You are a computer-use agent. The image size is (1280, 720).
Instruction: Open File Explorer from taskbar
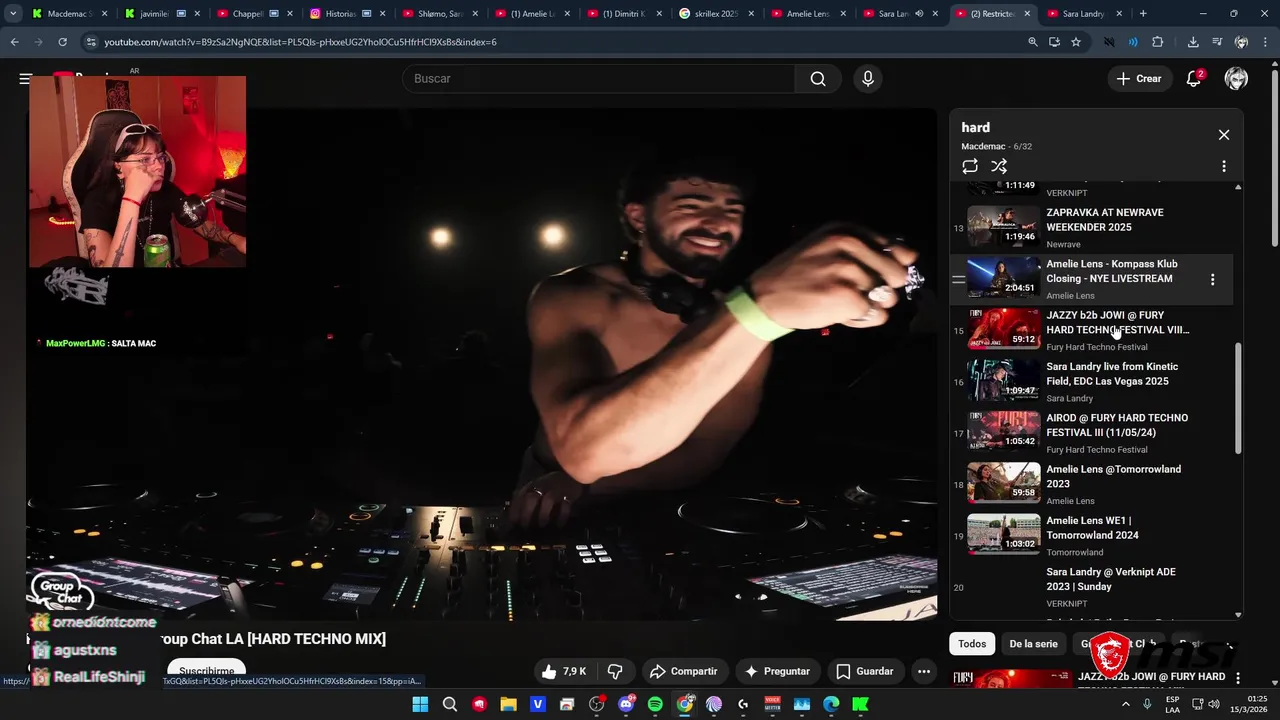[508, 704]
